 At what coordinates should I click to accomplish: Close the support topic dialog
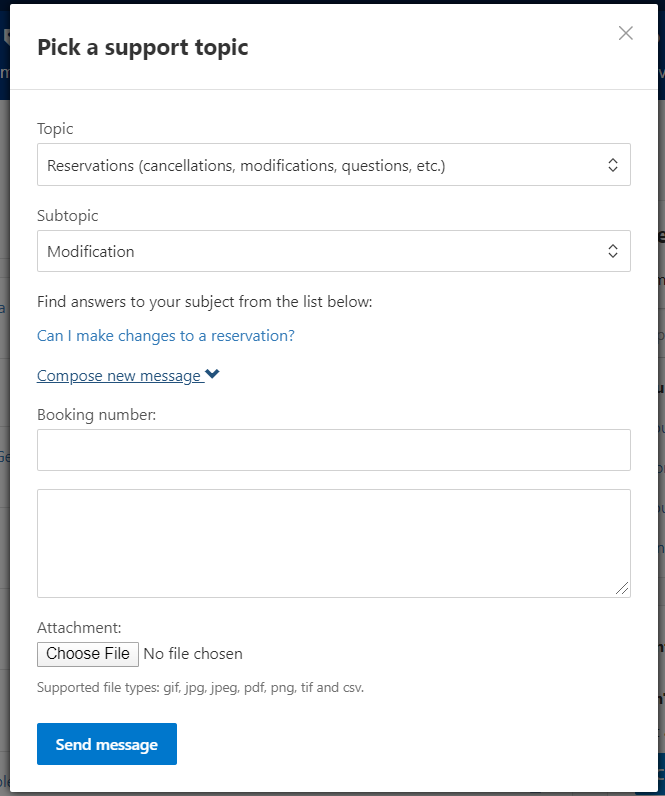point(626,33)
